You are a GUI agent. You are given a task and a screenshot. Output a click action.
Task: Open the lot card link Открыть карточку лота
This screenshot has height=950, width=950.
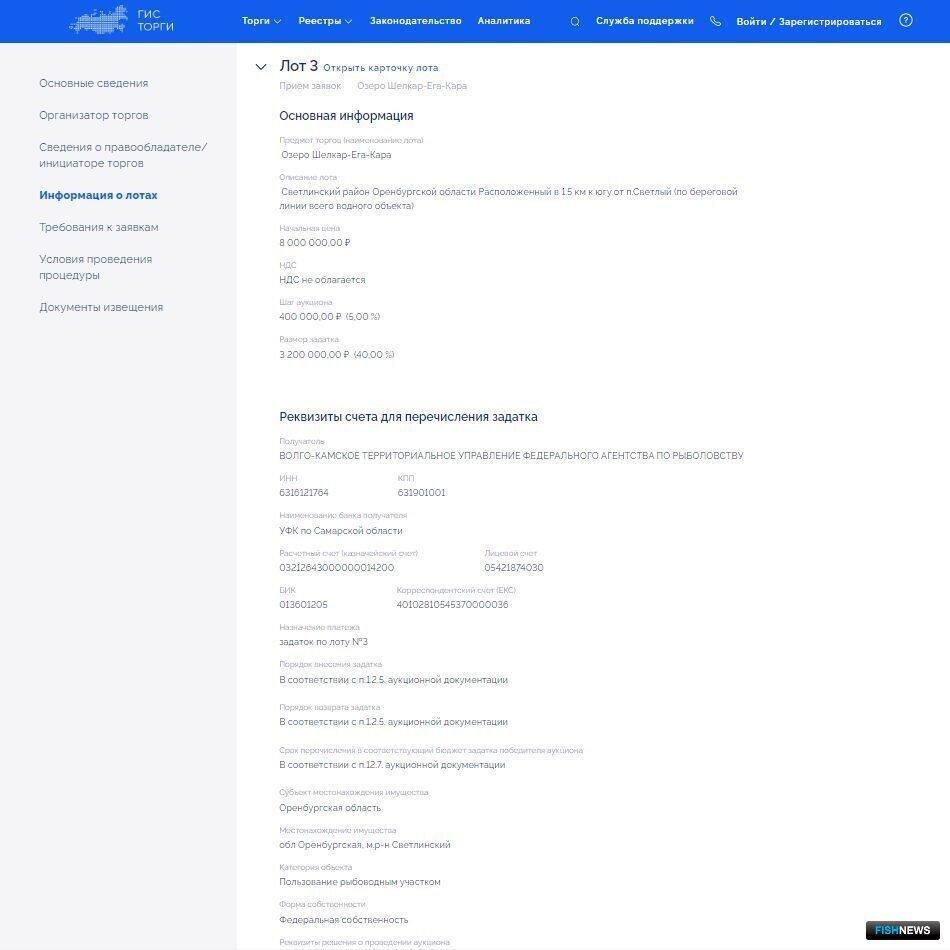tap(380, 68)
